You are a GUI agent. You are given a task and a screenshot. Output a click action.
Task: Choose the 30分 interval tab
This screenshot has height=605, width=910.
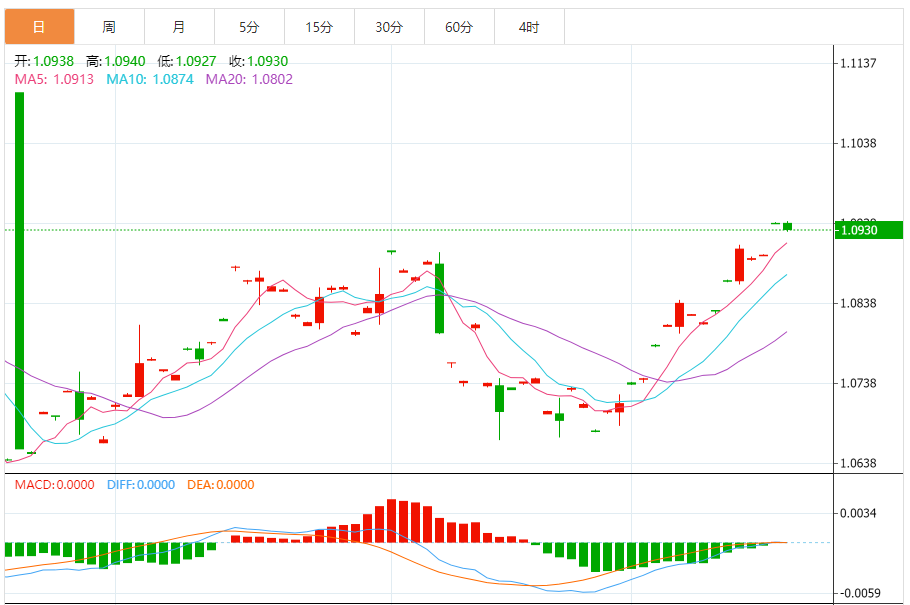[x=389, y=27]
